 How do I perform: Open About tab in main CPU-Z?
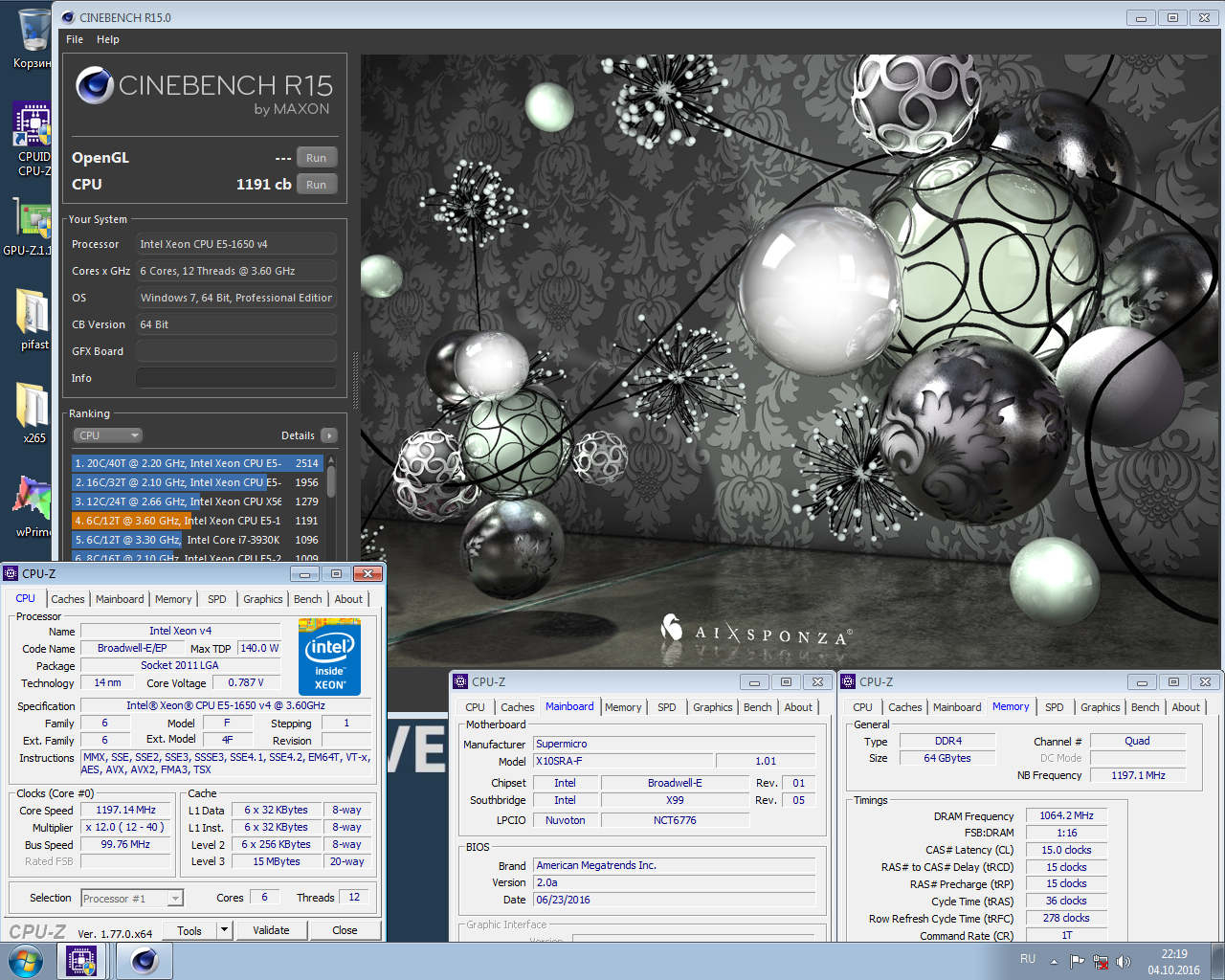(x=348, y=599)
